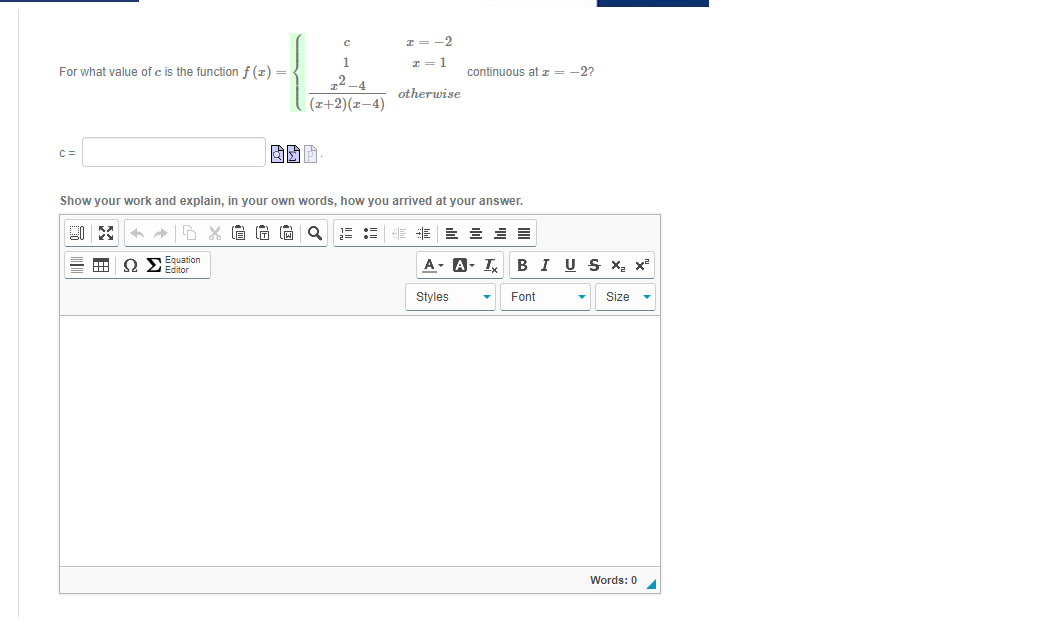
Task: Toggle underline formatting
Action: point(570,265)
